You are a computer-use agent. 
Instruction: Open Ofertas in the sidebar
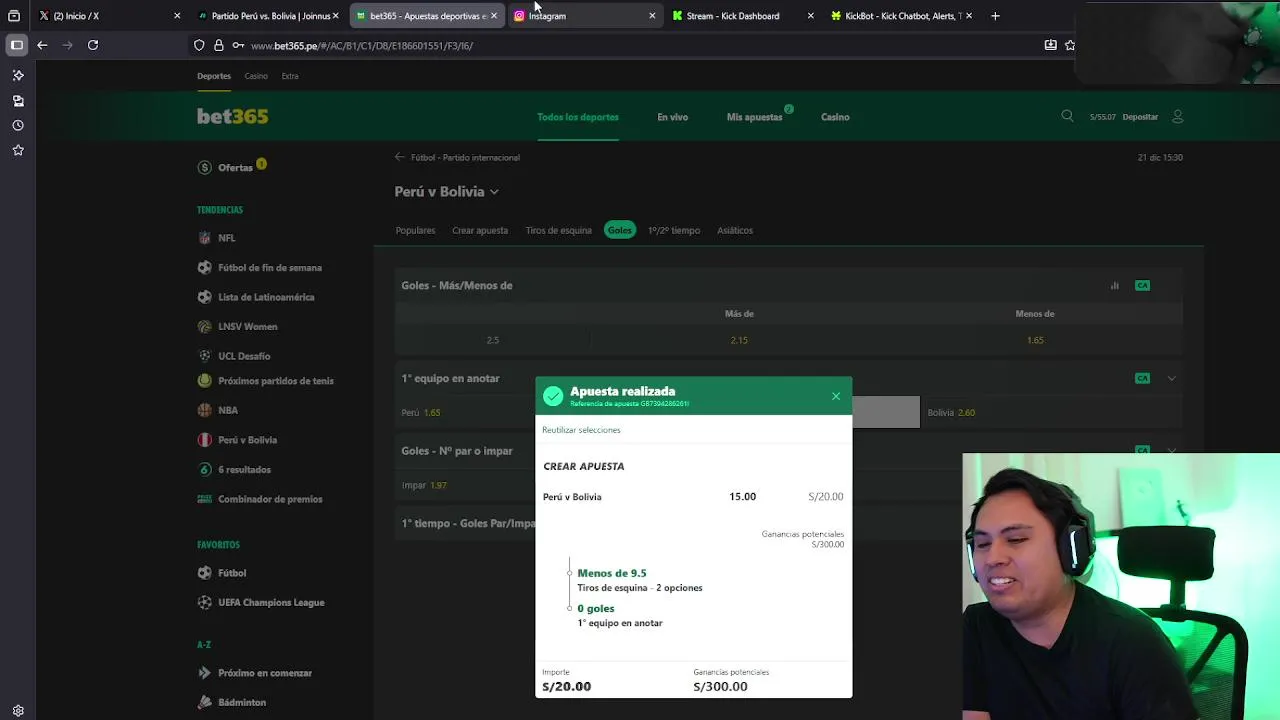[x=235, y=168]
